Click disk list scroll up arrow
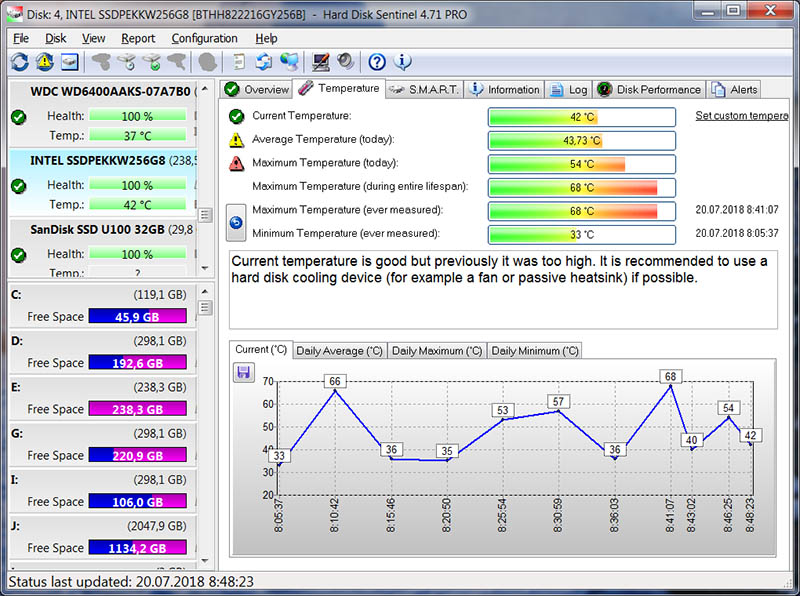800x596 pixels. (205, 89)
